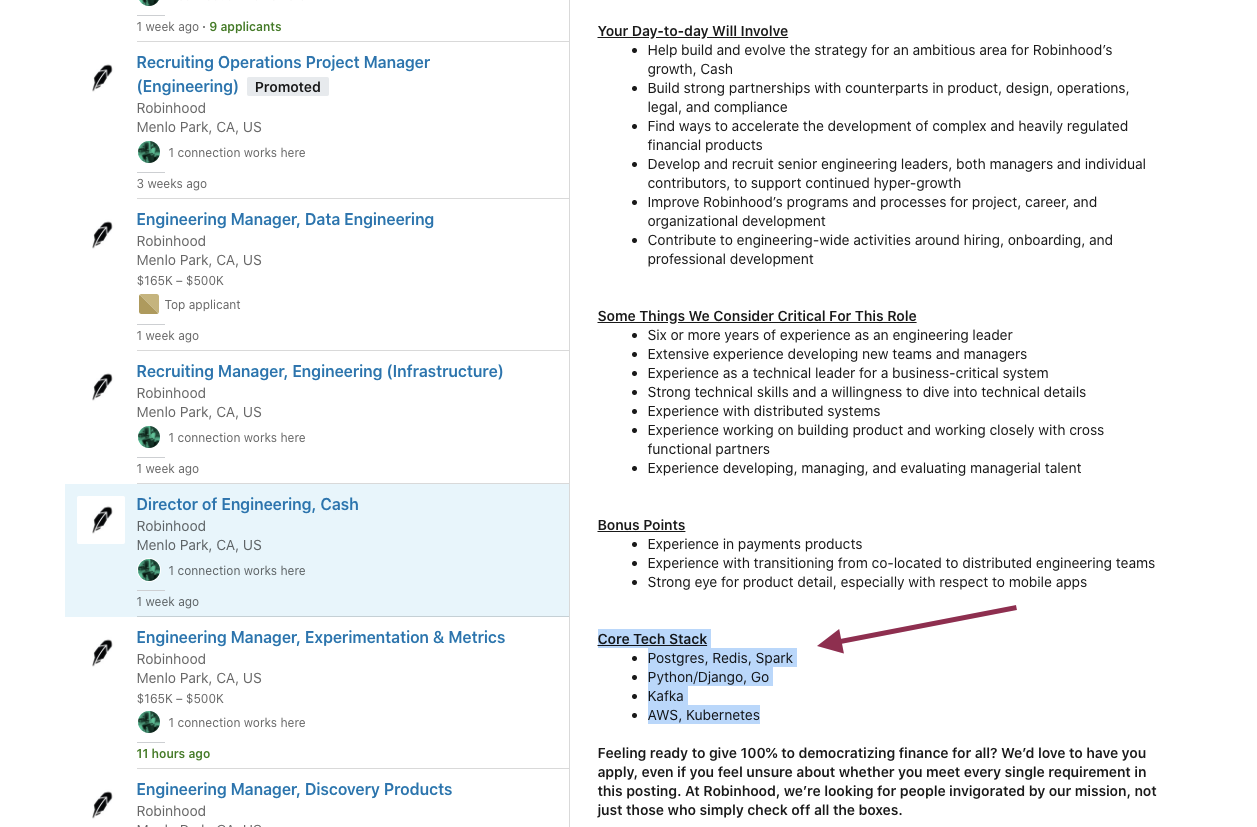Open Engineering Manager, Data Engineering job

[x=285, y=219]
